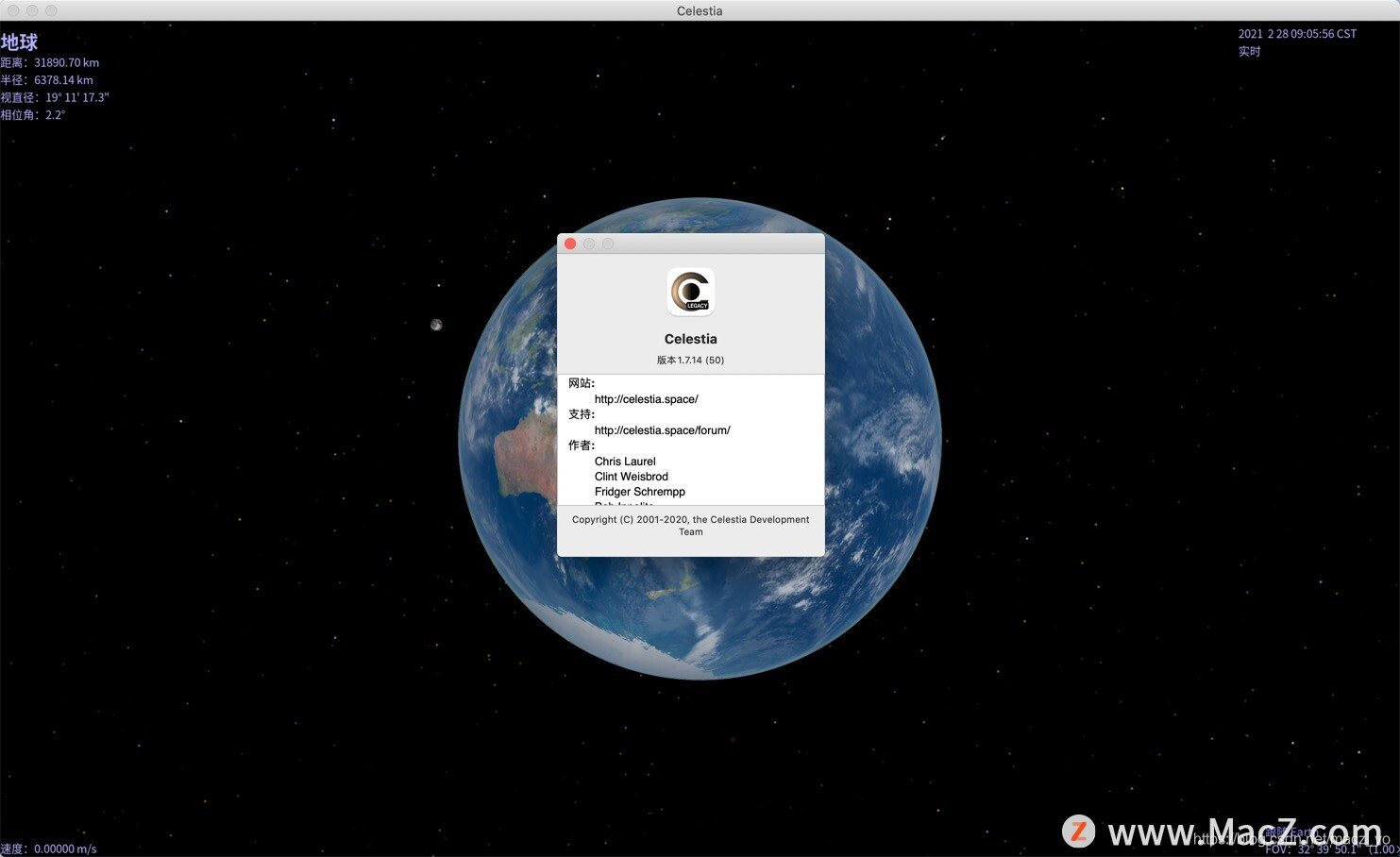1400x857 pixels.
Task: Click the 地球 object name label
Action: tap(20, 42)
